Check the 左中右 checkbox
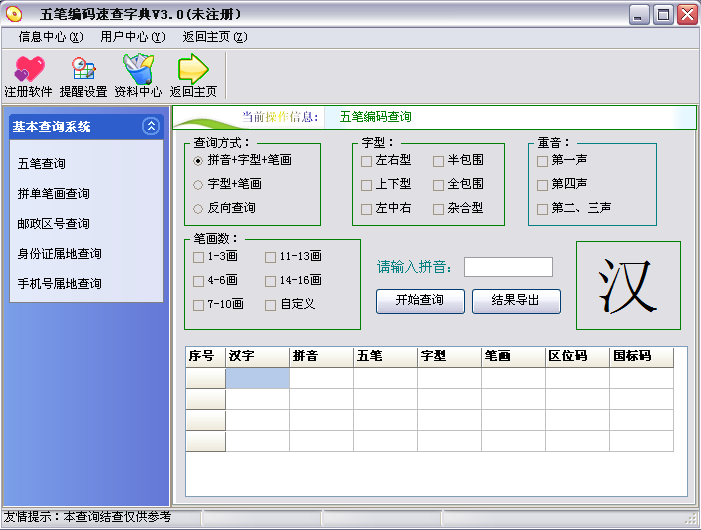Viewport: 701px width, 530px height. pyautogui.click(x=366, y=209)
